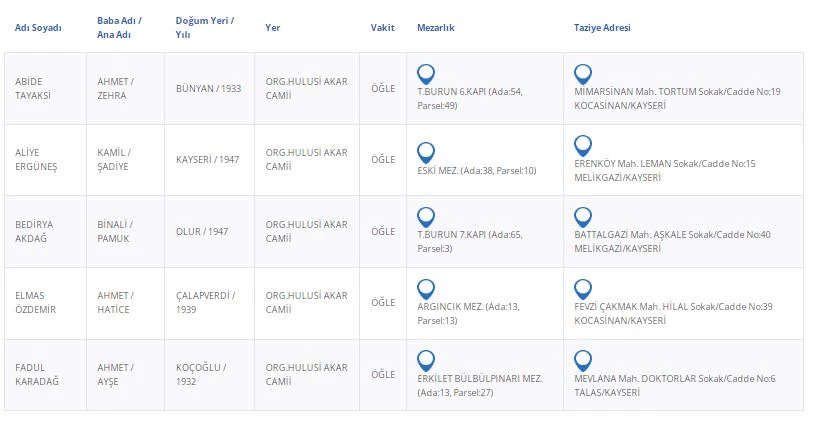Image resolution: width=826 pixels, height=435 pixels.
Task: Select the ELMAS ÖZDEMİR name cell
Action: click(x=37, y=303)
